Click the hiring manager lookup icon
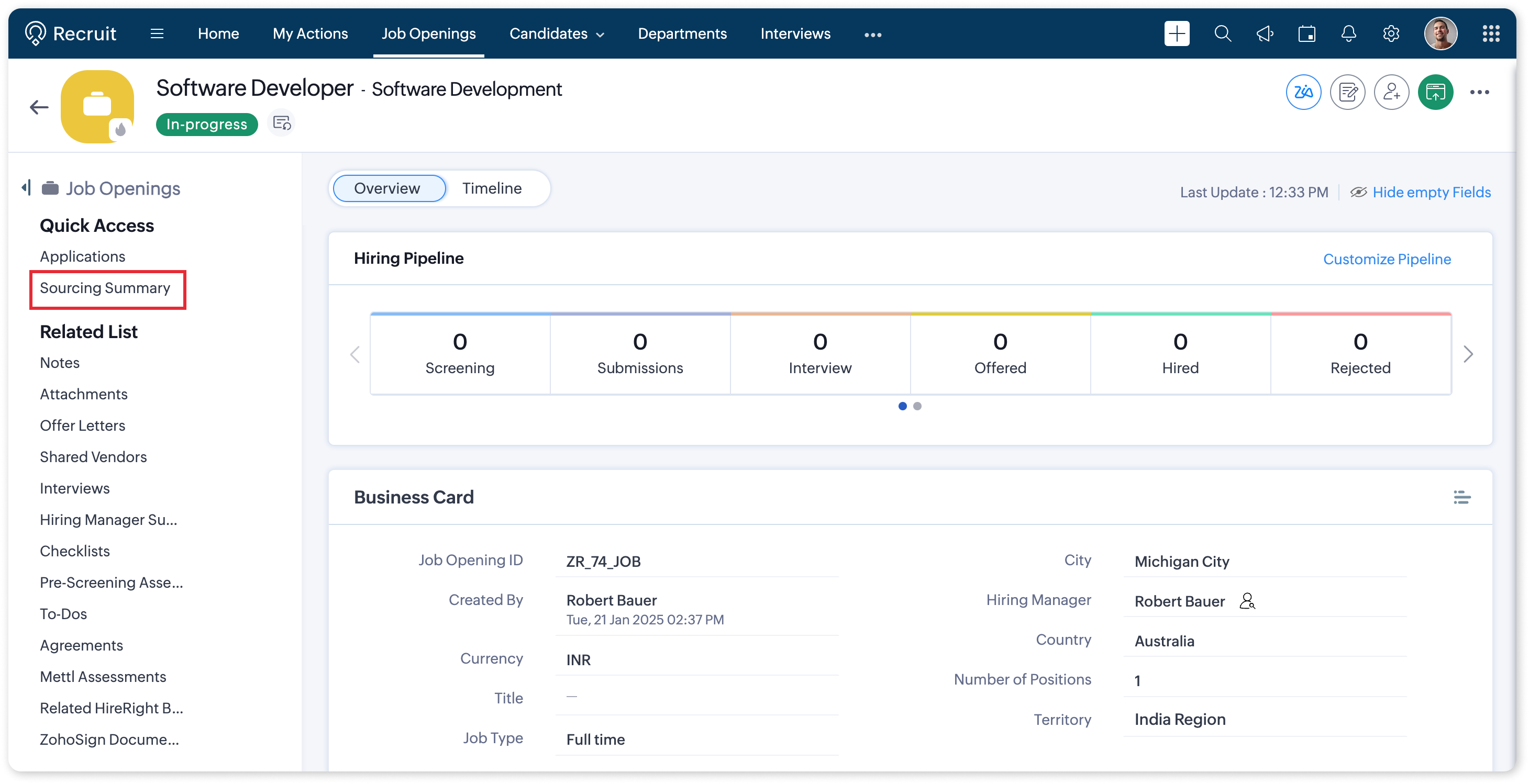Viewport: 1529px width, 784px height. [1247, 601]
